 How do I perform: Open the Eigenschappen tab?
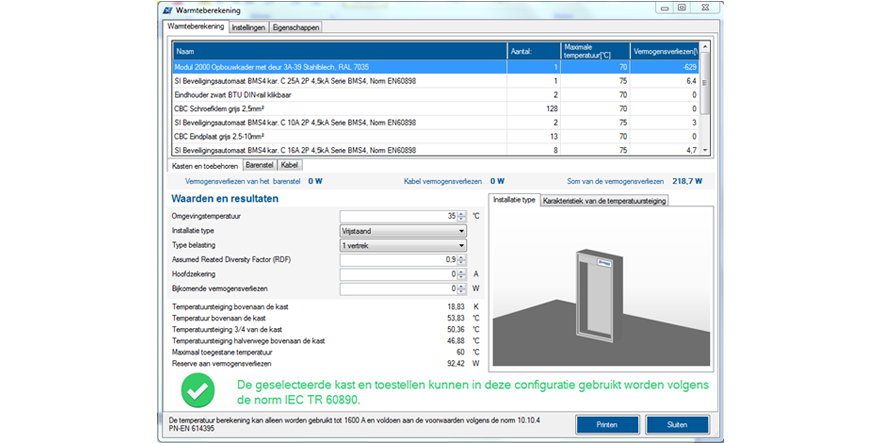pos(296,28)
